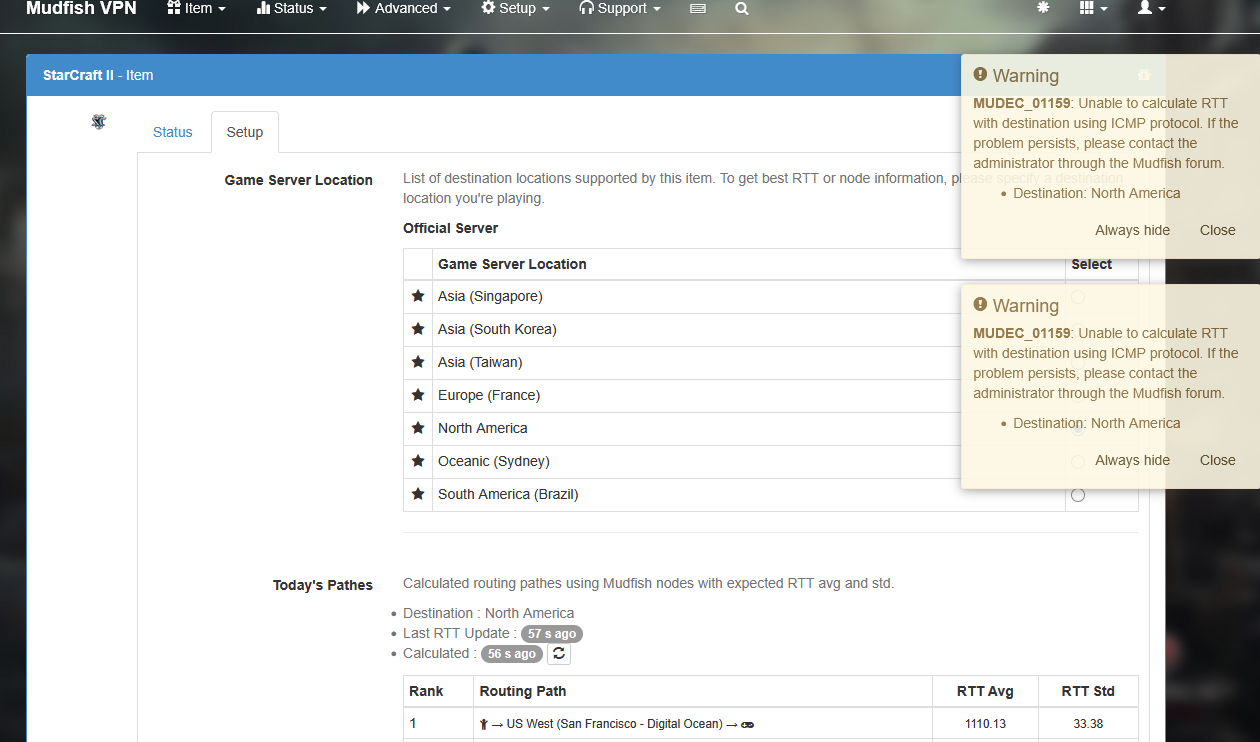The image size is (1260, 742).
Task: Click the Routing Path column header
Action: click(x=523, y=691)
